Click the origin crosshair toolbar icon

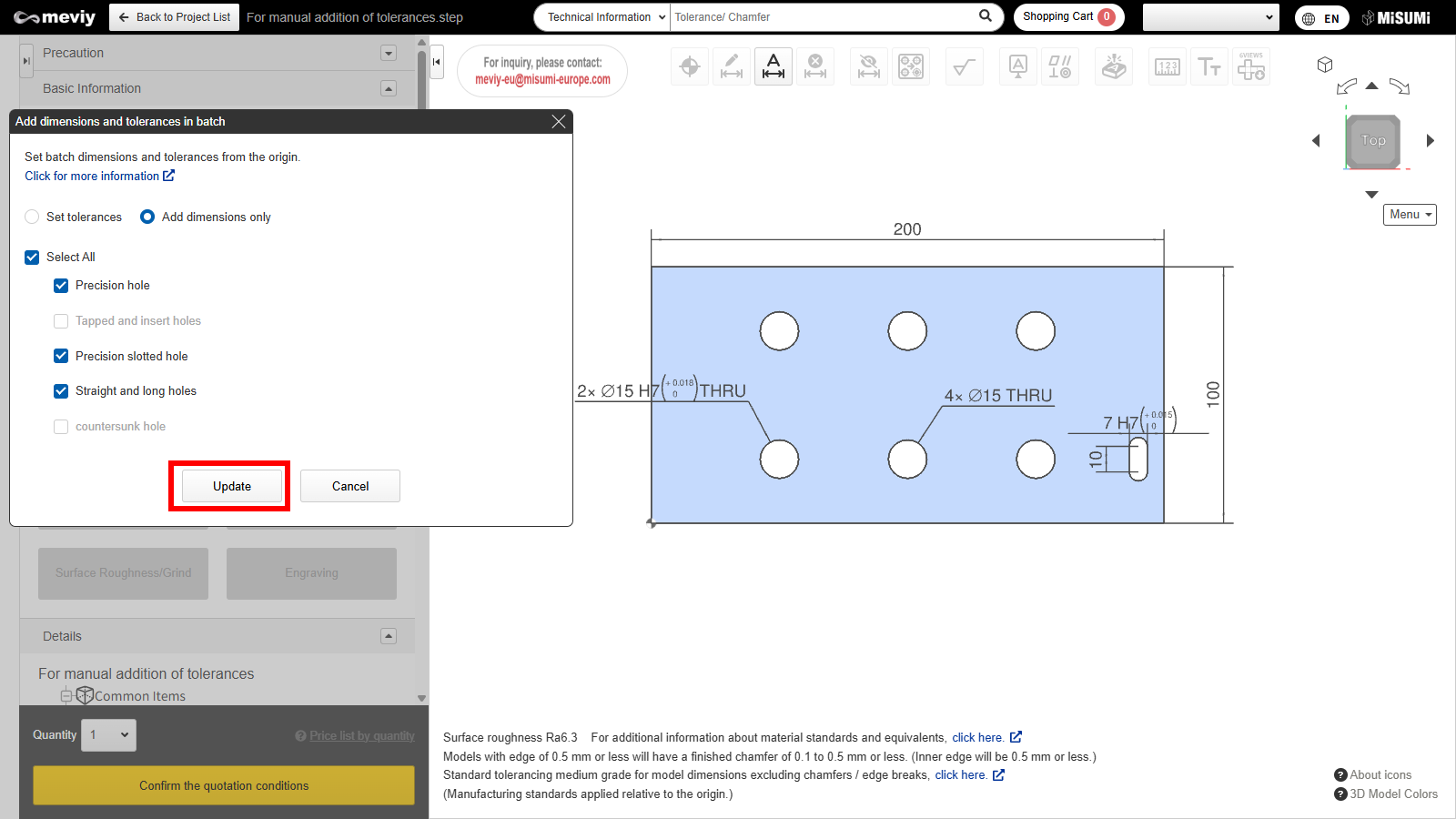pos(690,66)
